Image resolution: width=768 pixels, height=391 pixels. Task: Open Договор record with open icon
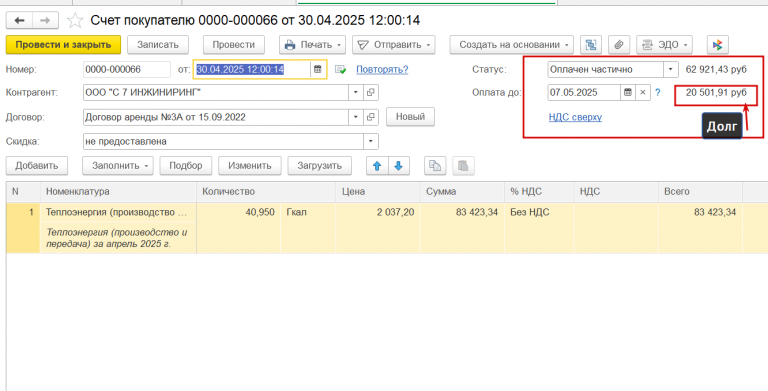tap(371, 117)
